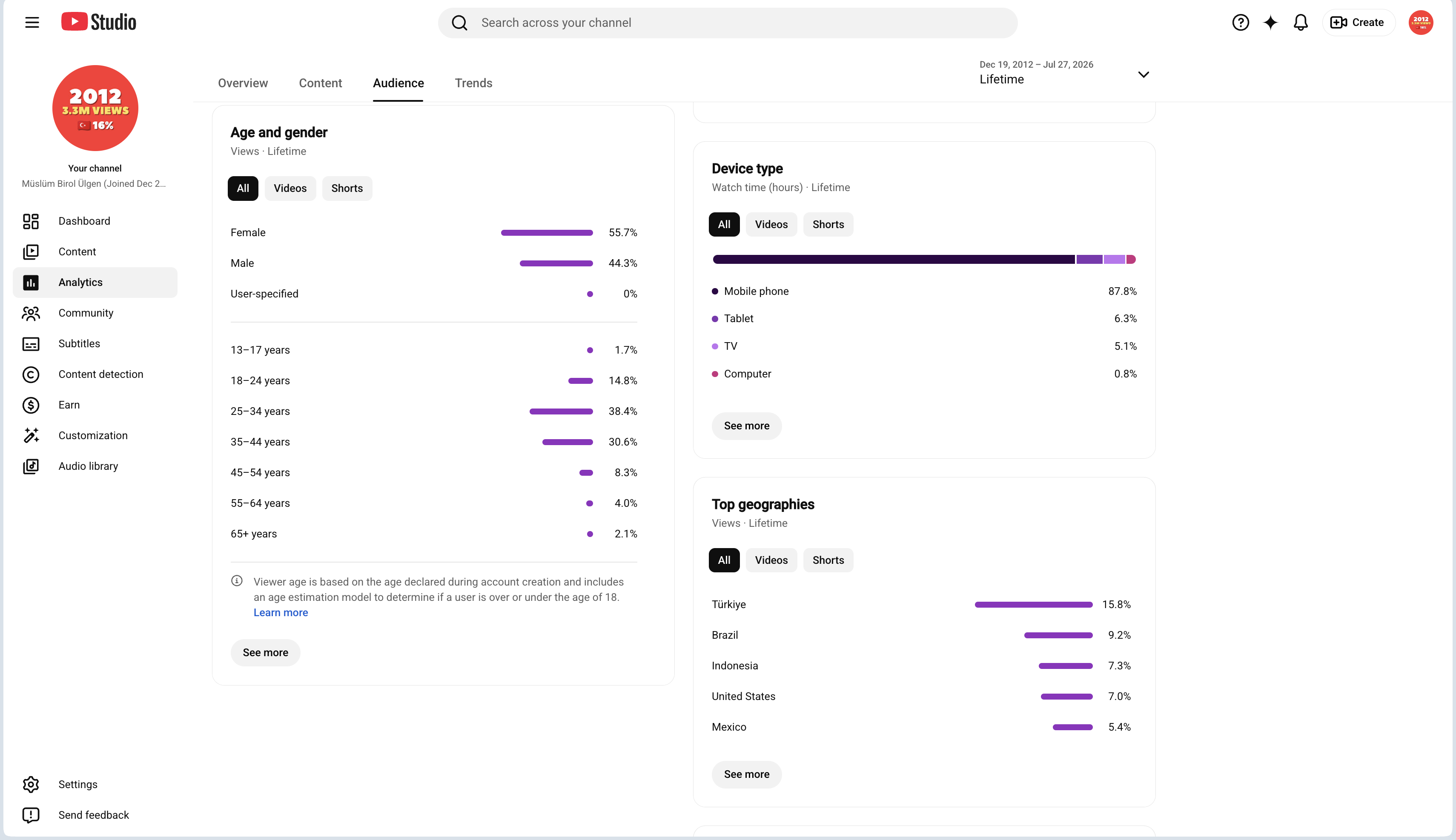Click the Mobile phone legend label
The image size is (1456, 840).
pyautogui.click(x=756, y=291)
